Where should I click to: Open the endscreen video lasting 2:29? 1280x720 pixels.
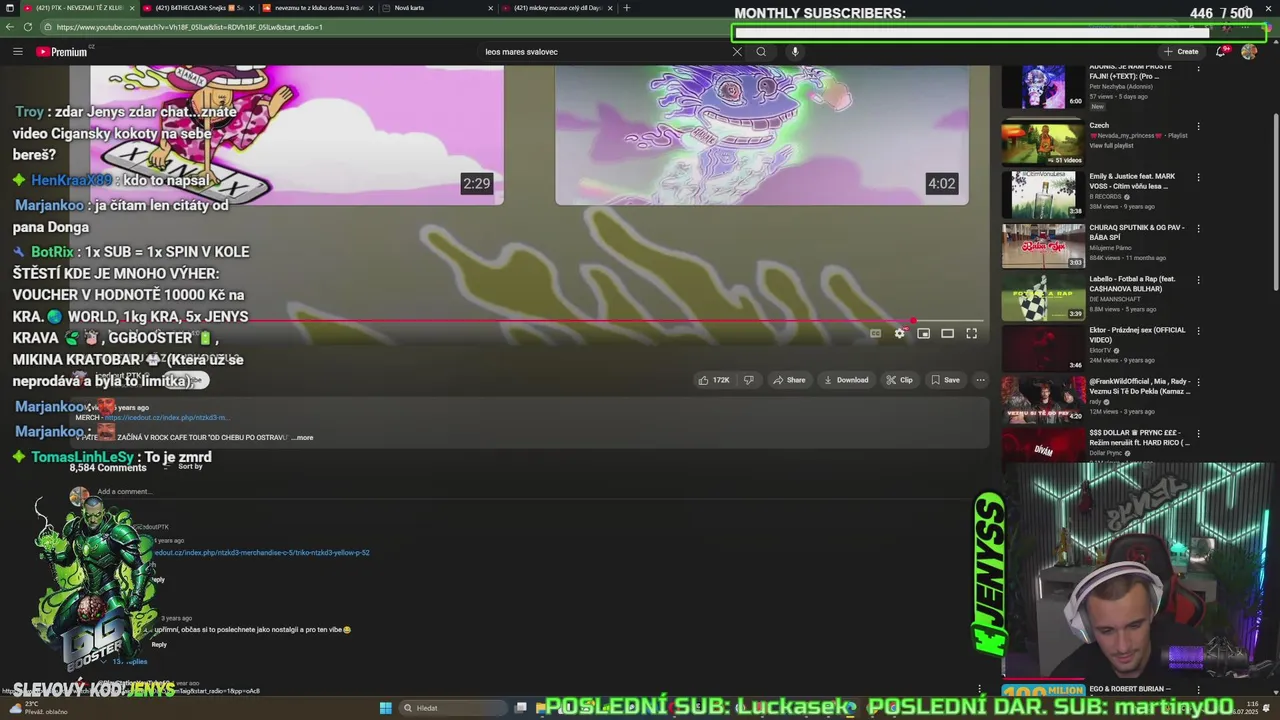(x=296, y=135)
